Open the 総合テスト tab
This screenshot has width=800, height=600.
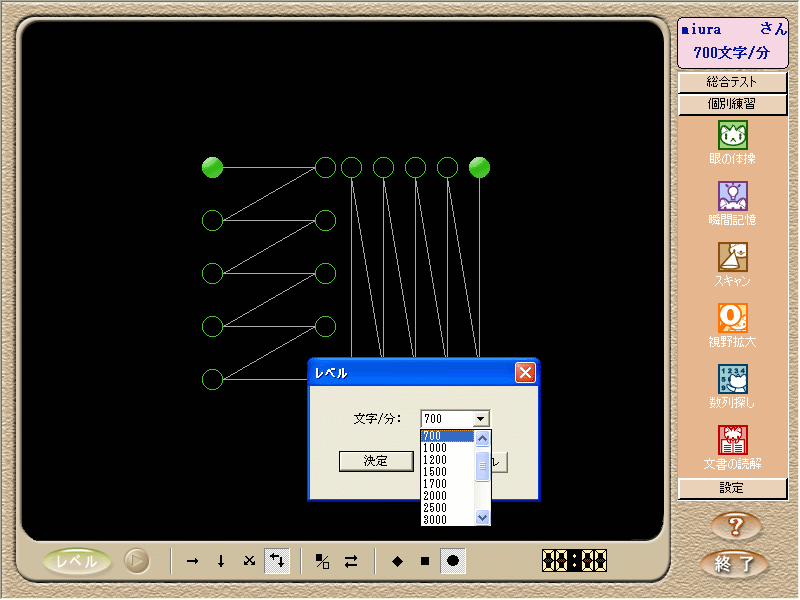point(732,82)
